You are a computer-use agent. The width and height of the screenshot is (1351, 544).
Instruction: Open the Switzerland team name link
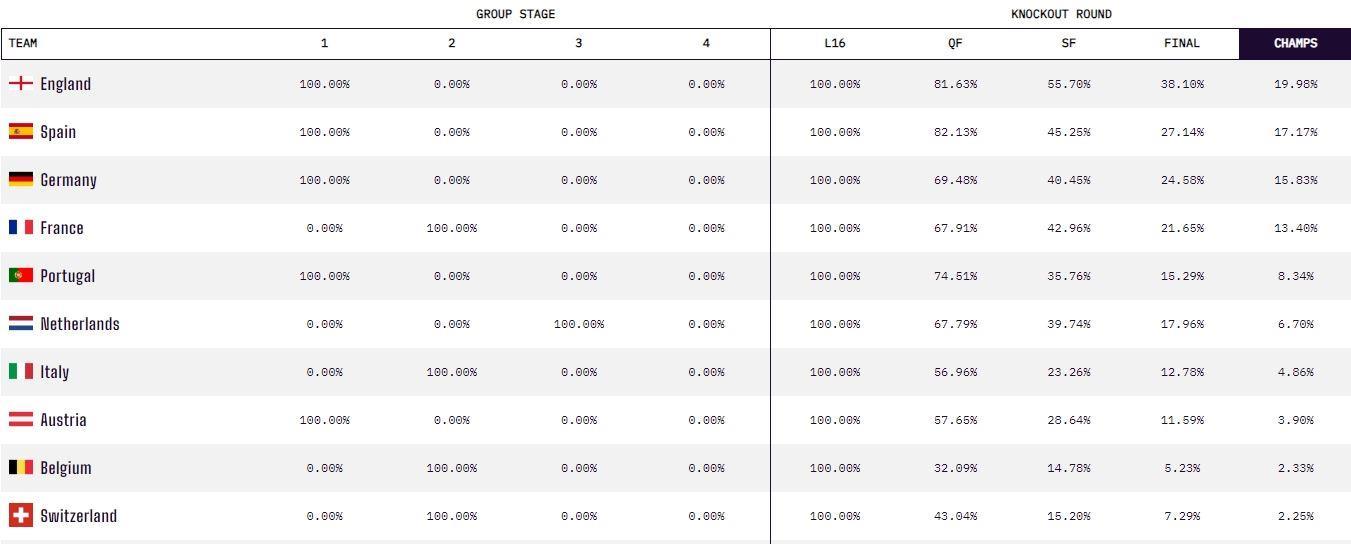pyautogui.click(x=78, y=516)
